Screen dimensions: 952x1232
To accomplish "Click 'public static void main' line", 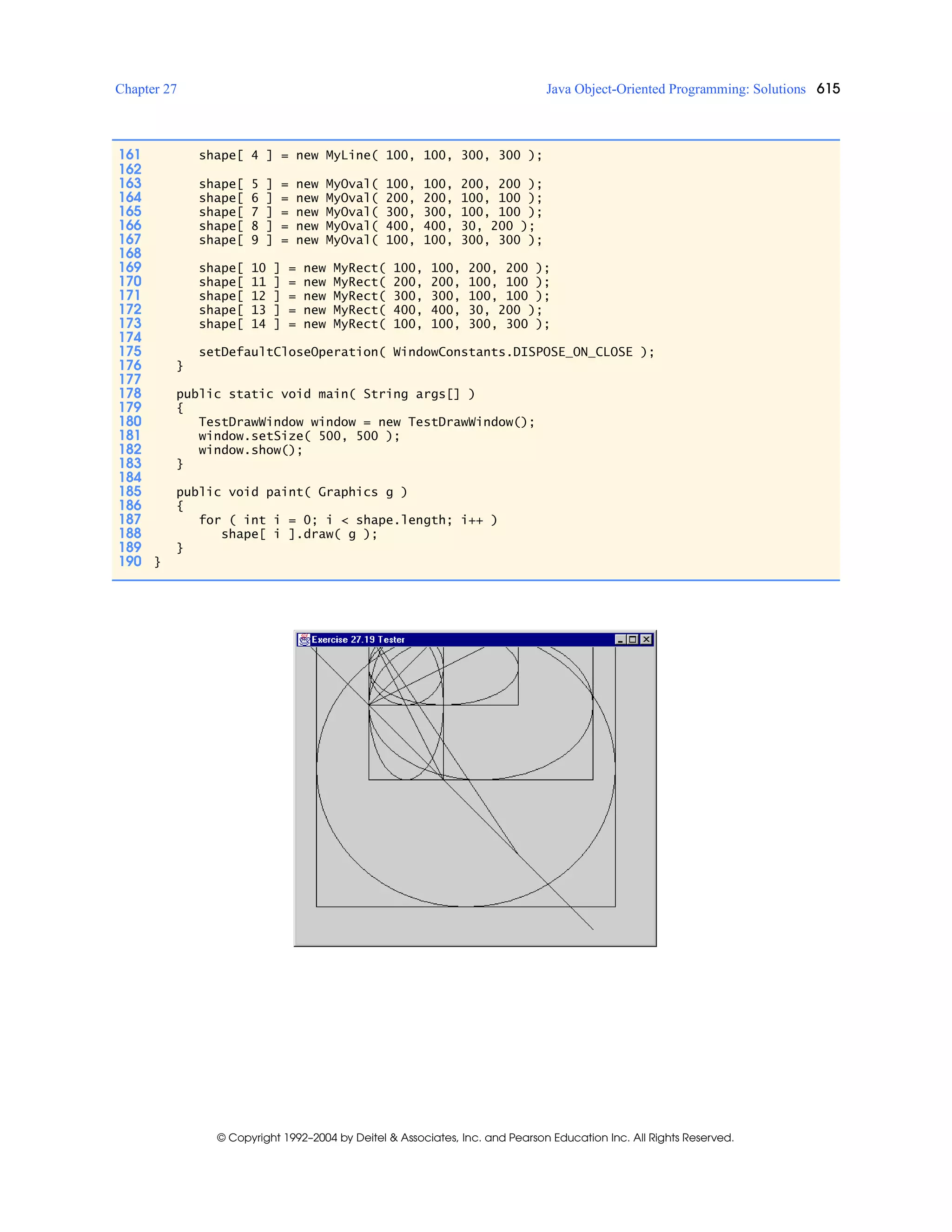I will point(325,394).
